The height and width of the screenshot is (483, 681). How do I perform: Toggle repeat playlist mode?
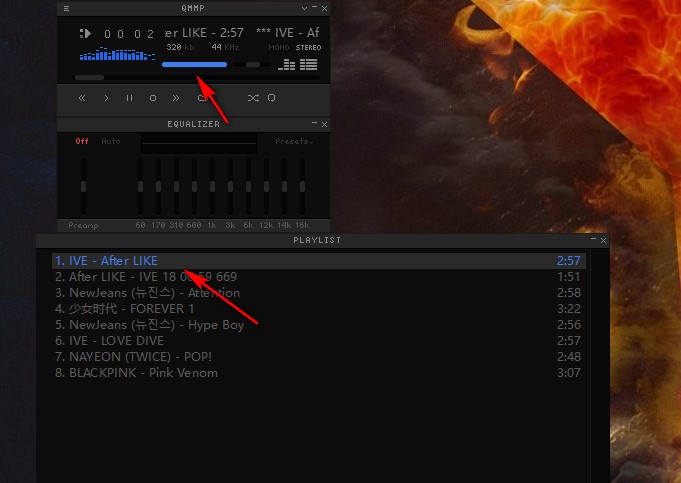(271, 98)
